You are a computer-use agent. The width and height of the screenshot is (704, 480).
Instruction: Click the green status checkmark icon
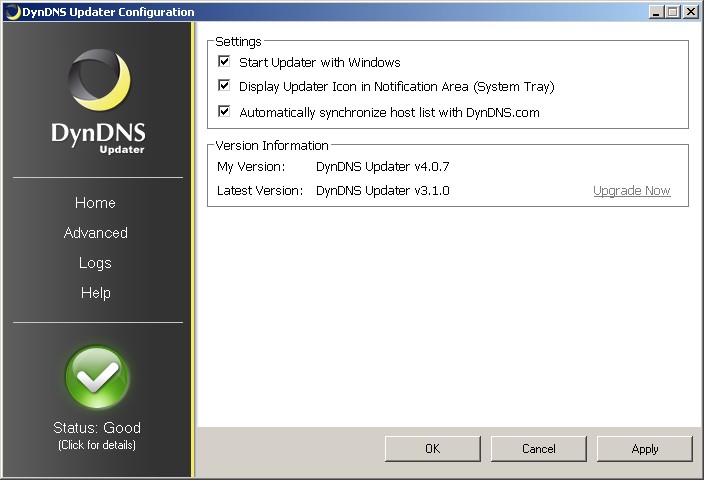coord(97,377)
